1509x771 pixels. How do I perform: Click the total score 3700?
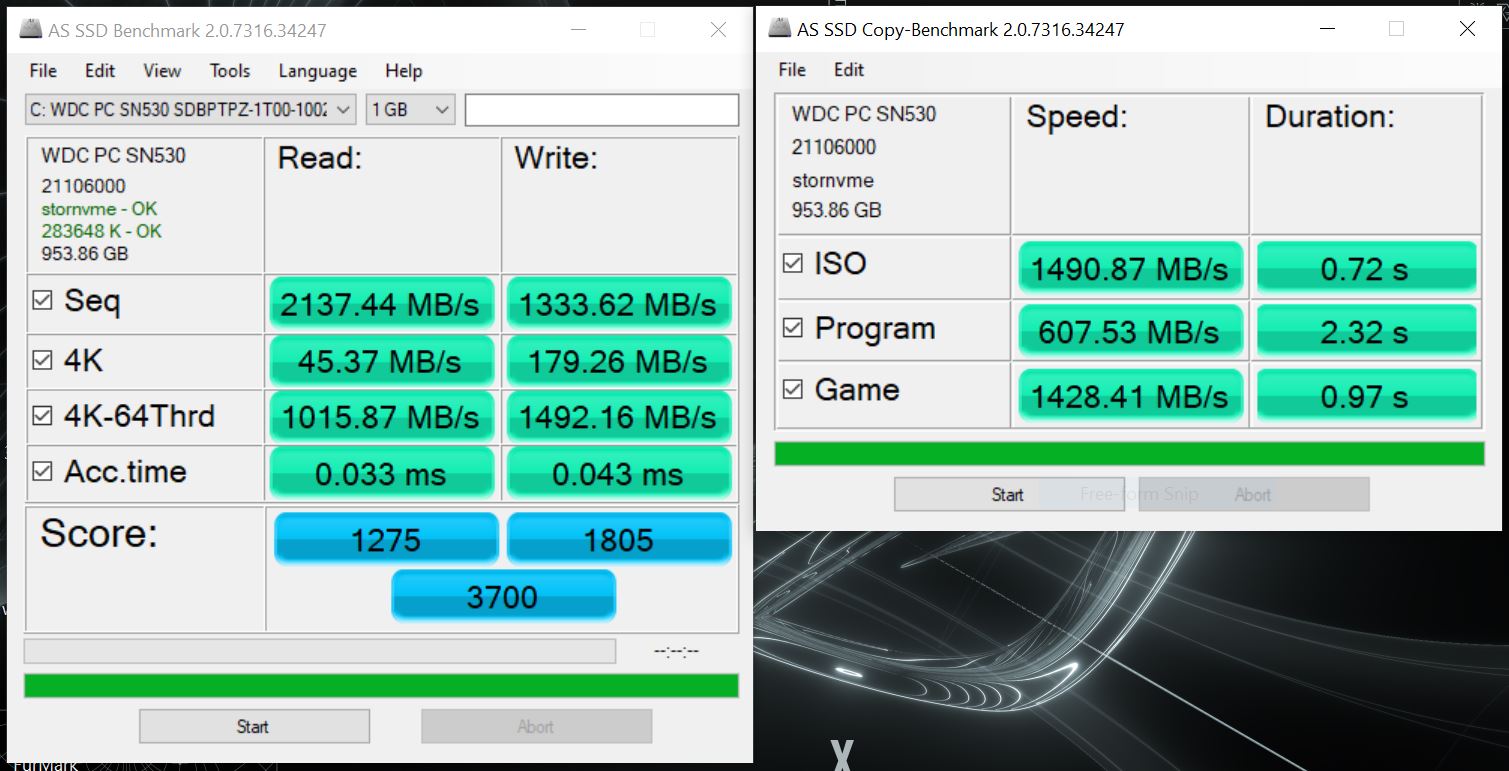click(503, 596)
